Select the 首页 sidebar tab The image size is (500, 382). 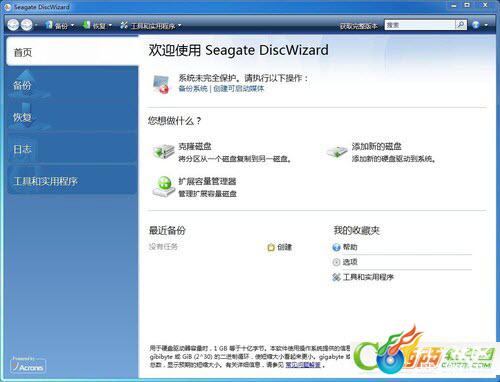[72, 51]
